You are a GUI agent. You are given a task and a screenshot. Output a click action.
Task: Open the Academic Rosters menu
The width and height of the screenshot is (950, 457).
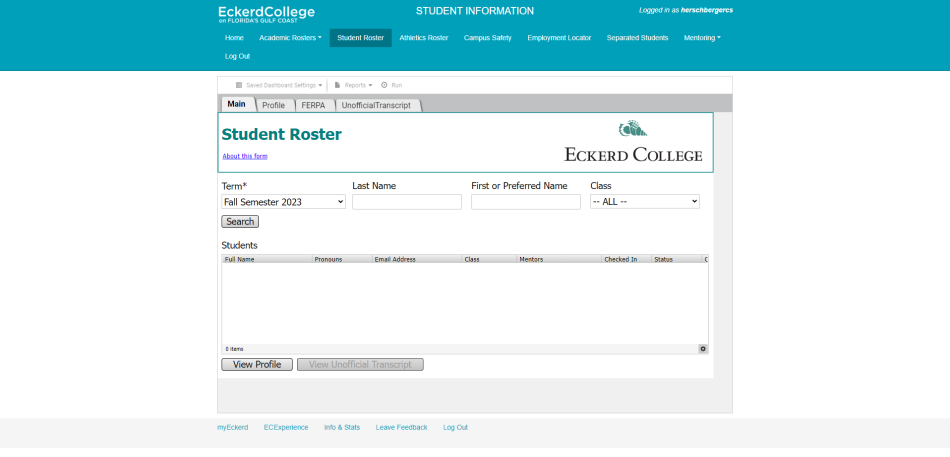coord(290,38)
